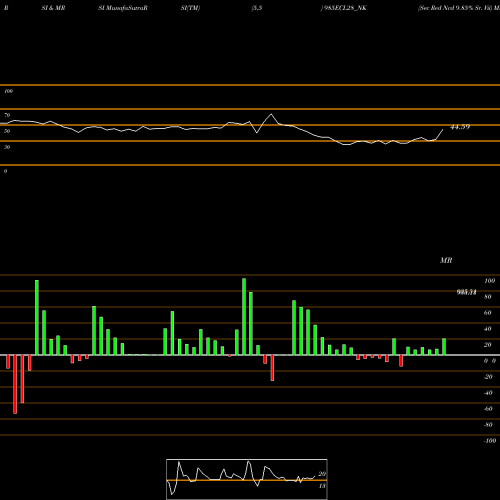Click the RSI left-axis 50 label
The width and height of the screenshot is (500, 500).
(x=7, y=131)
